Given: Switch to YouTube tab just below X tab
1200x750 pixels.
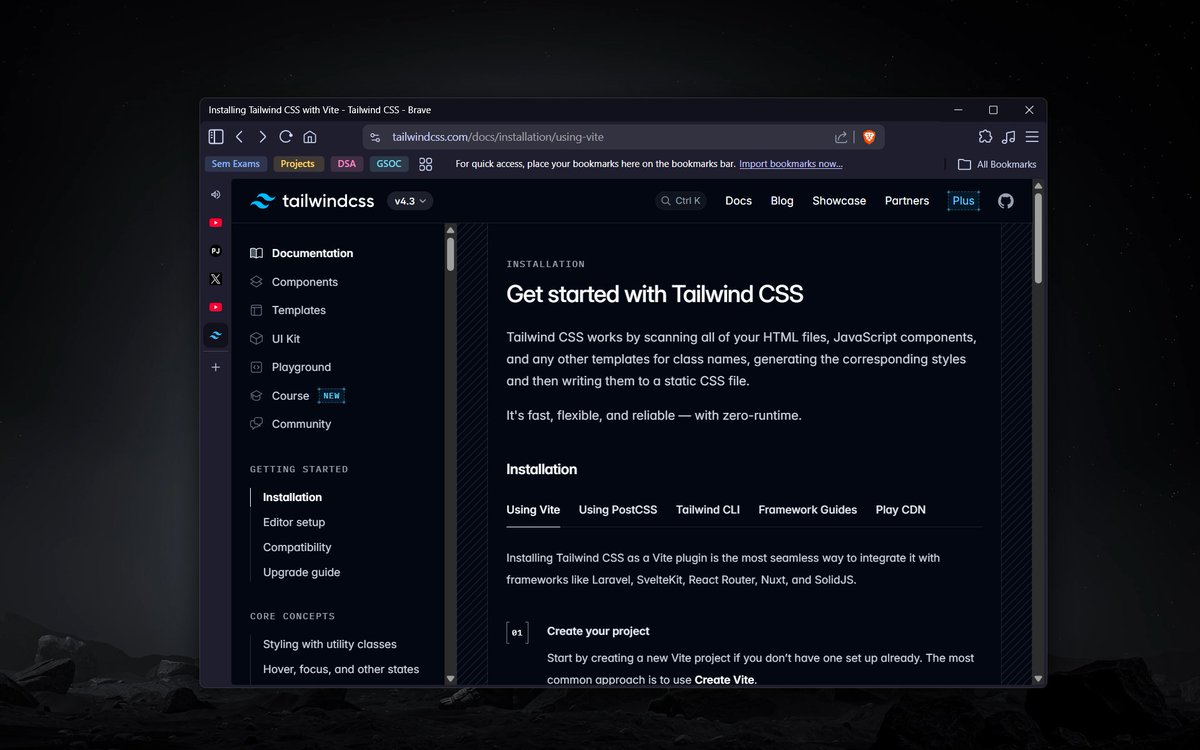Looking at the screenshot, I should [215, 307].
